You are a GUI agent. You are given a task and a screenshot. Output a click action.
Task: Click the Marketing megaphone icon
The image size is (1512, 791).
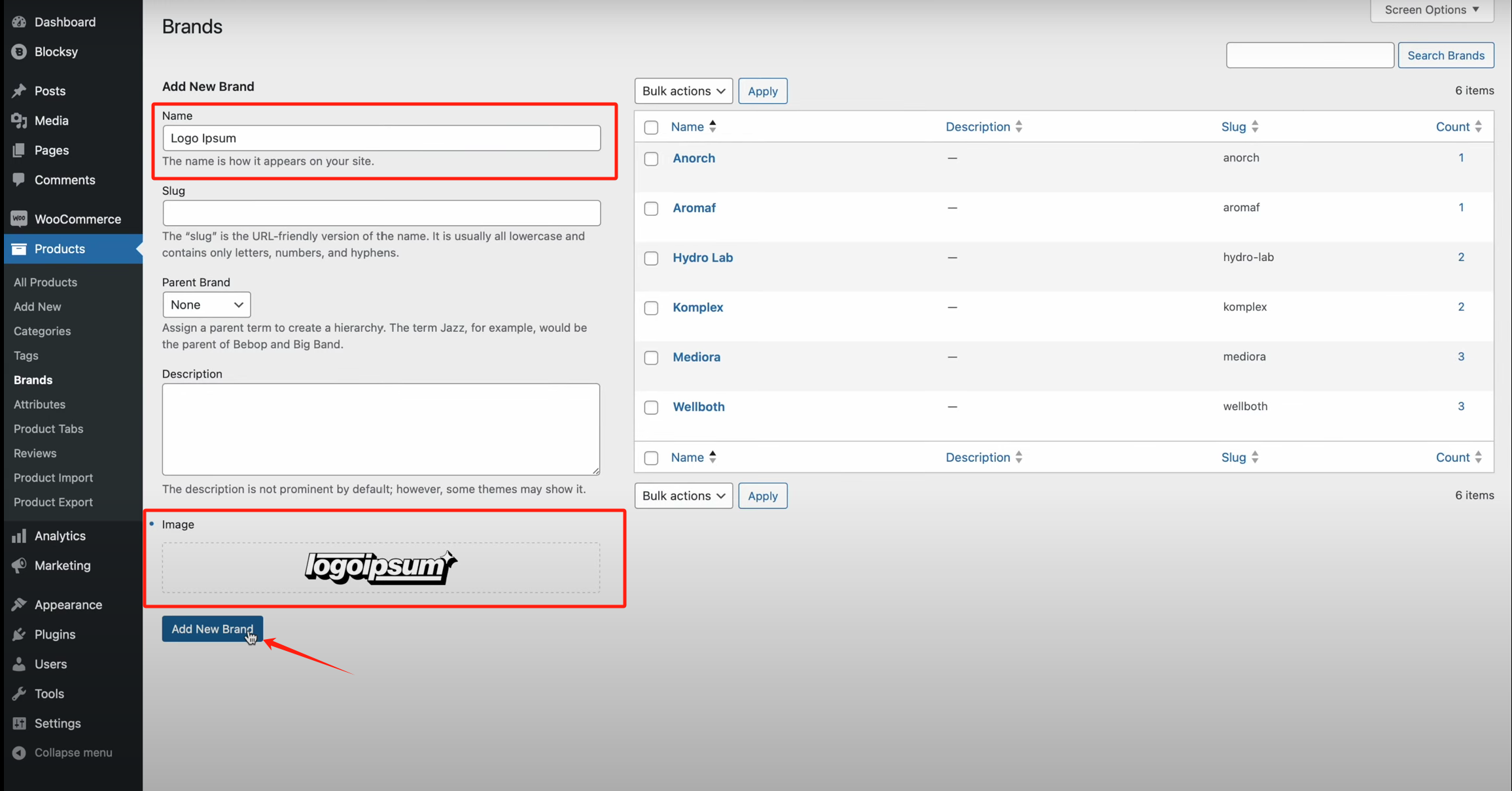[19, 565]
